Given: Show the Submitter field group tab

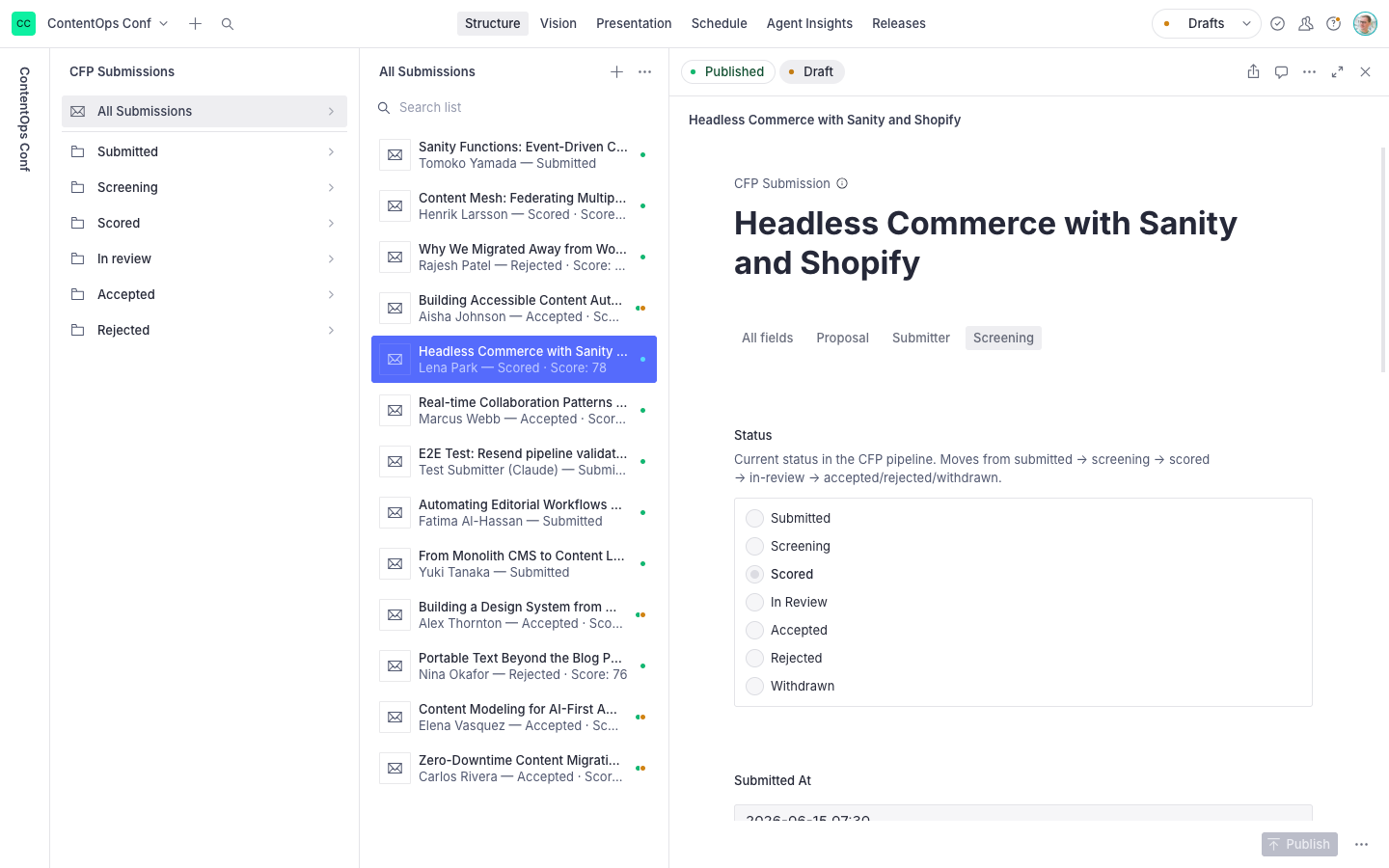Looking at the screenshot, I should tap(920, 338).
